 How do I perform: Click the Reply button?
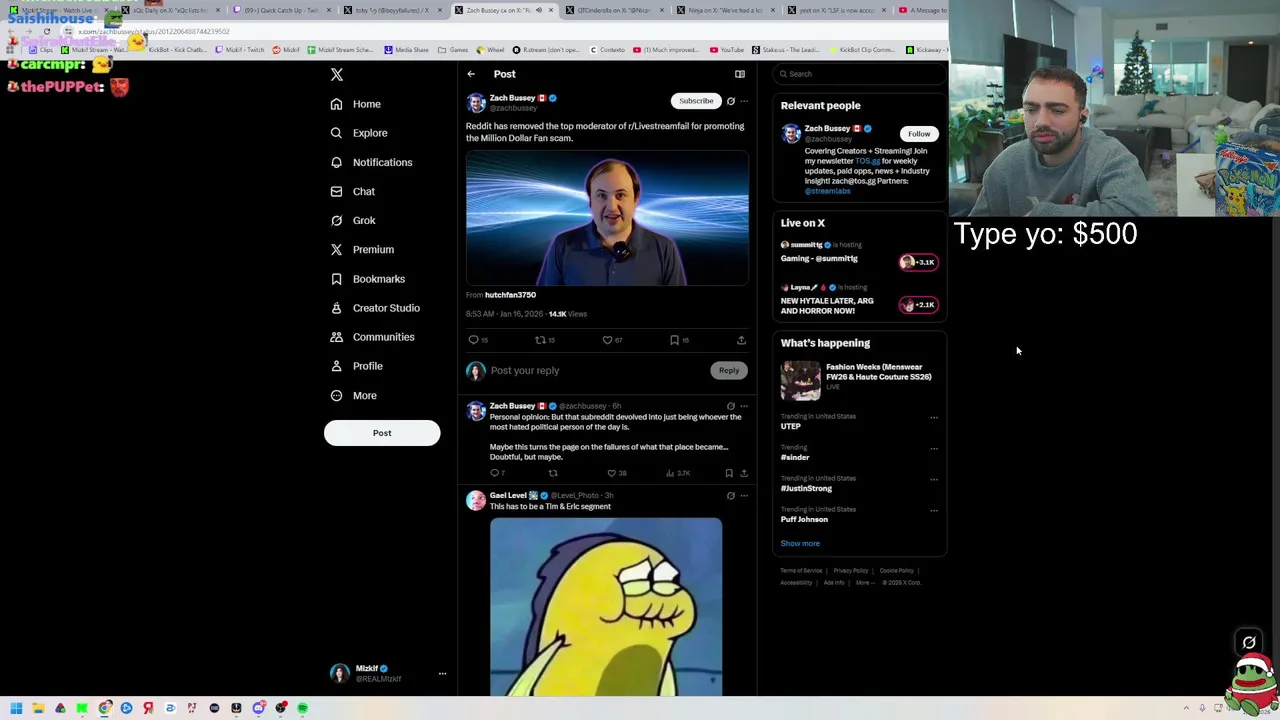point(729,371)
